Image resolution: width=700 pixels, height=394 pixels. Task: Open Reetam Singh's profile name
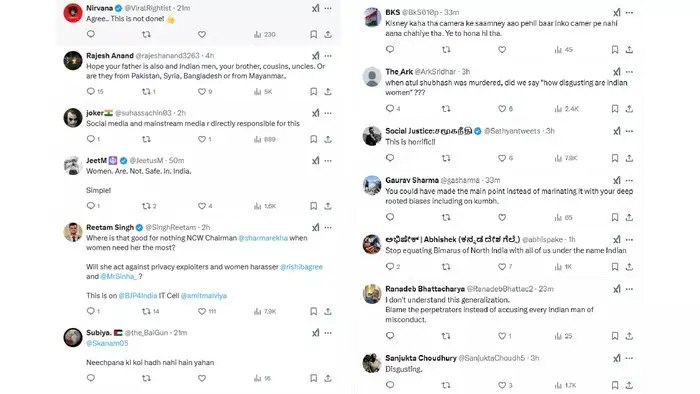[110, 227]
